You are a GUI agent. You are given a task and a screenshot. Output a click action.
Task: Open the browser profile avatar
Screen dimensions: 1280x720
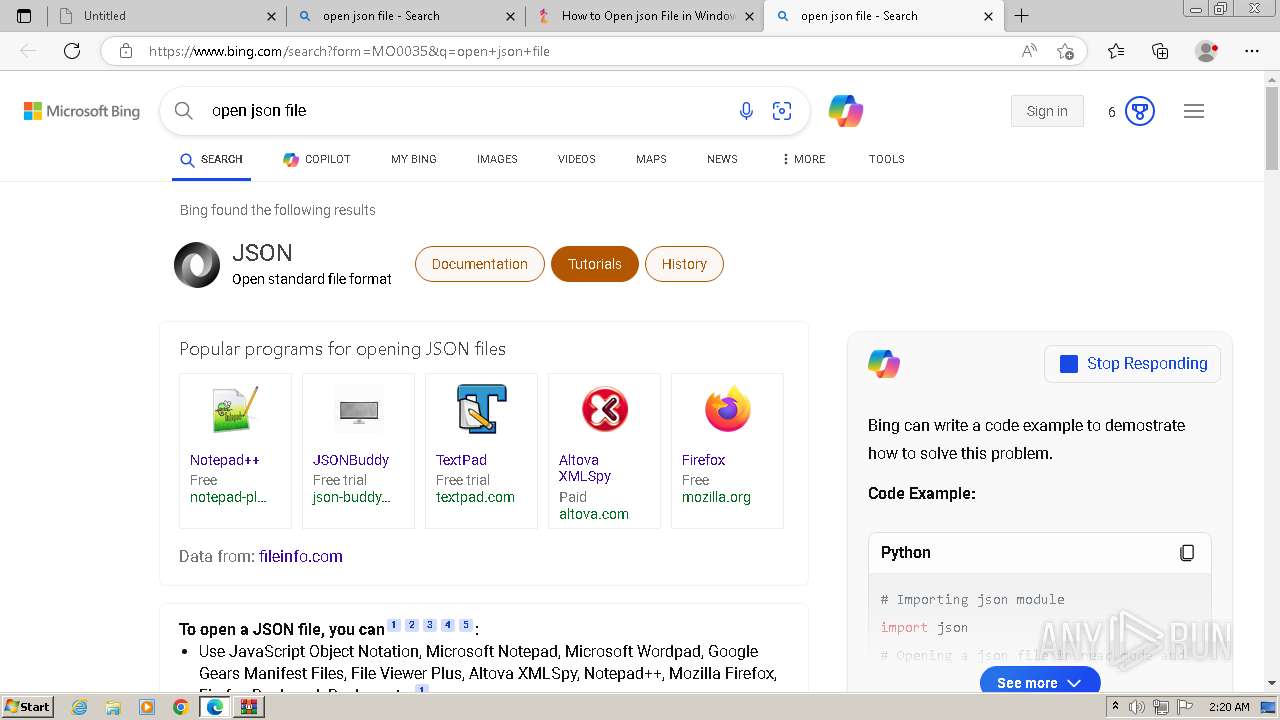[x=1206, y=51]
